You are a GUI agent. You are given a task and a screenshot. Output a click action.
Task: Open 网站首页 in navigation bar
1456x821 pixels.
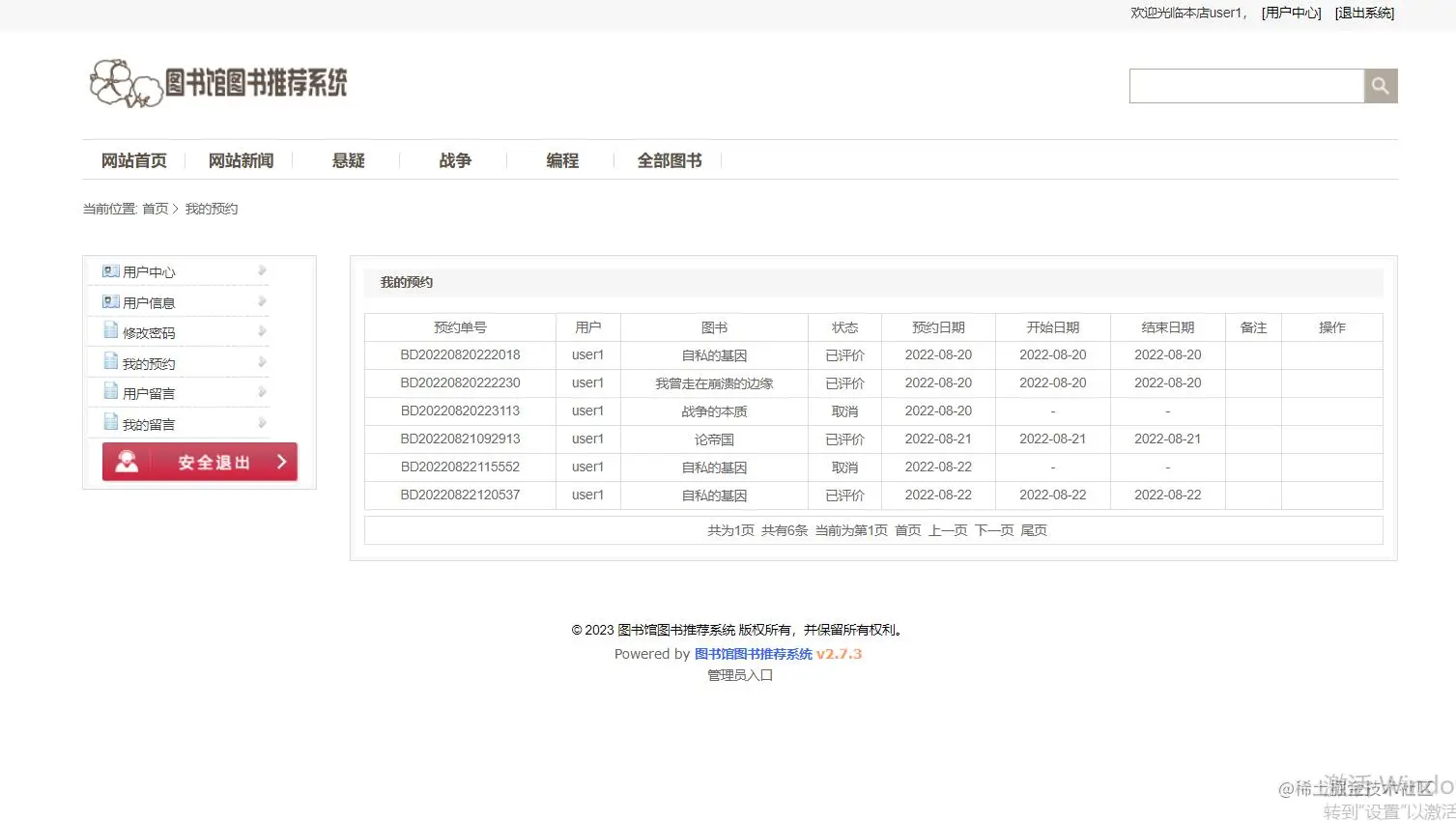tap(134, 160)
